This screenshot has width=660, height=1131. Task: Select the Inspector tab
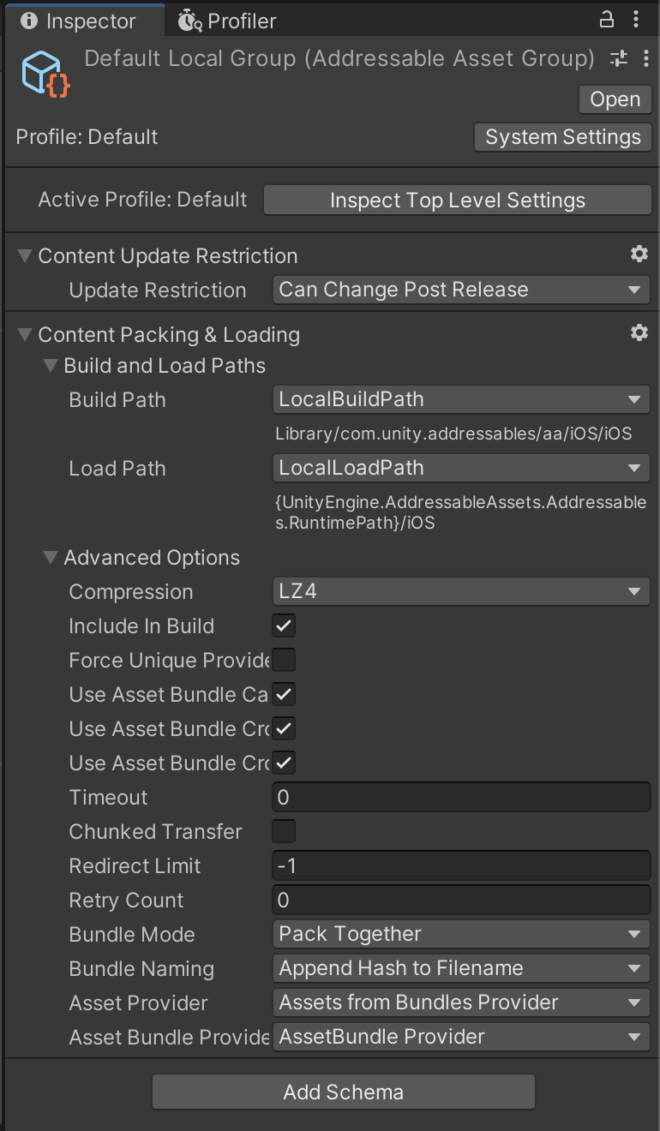coord(85,20)
